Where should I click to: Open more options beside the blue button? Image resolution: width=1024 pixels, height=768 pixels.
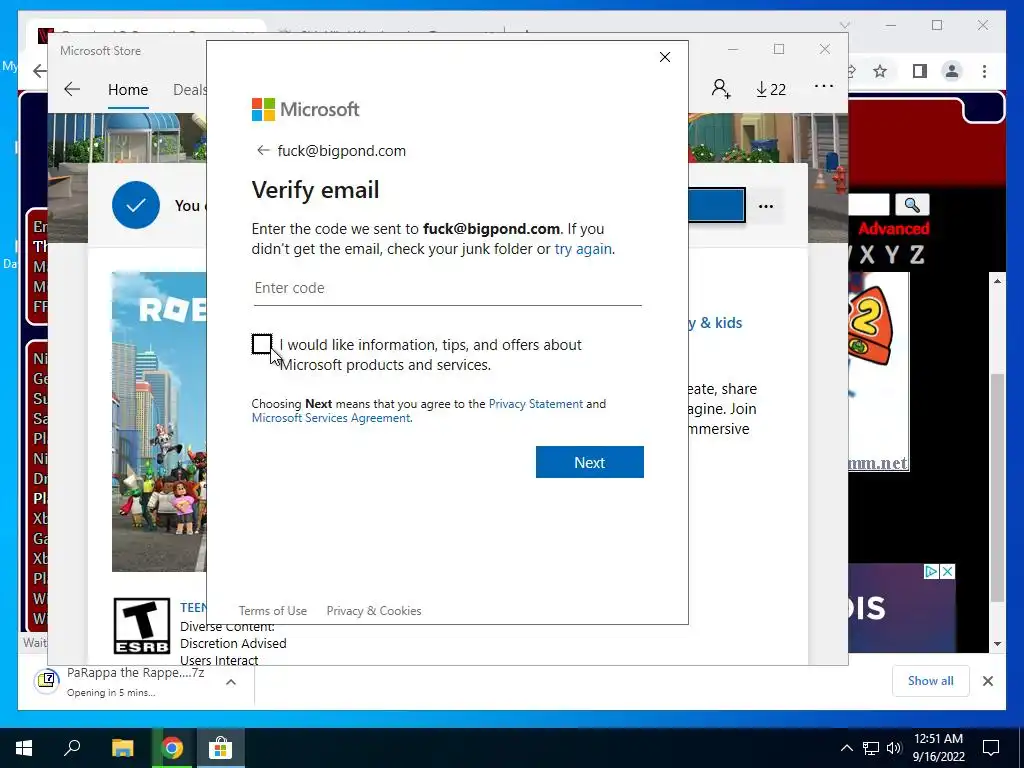pyautogui.click(x=766, y=206)
